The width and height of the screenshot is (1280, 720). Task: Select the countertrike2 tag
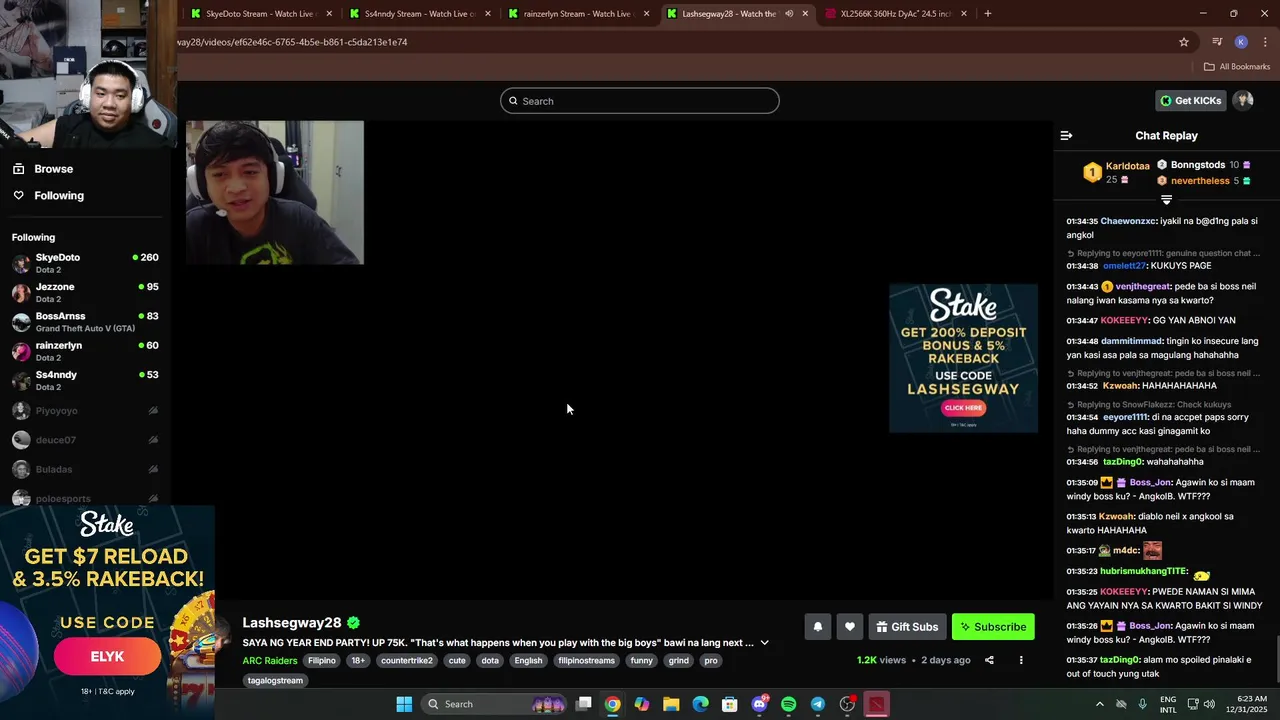(x=406, y=661)
